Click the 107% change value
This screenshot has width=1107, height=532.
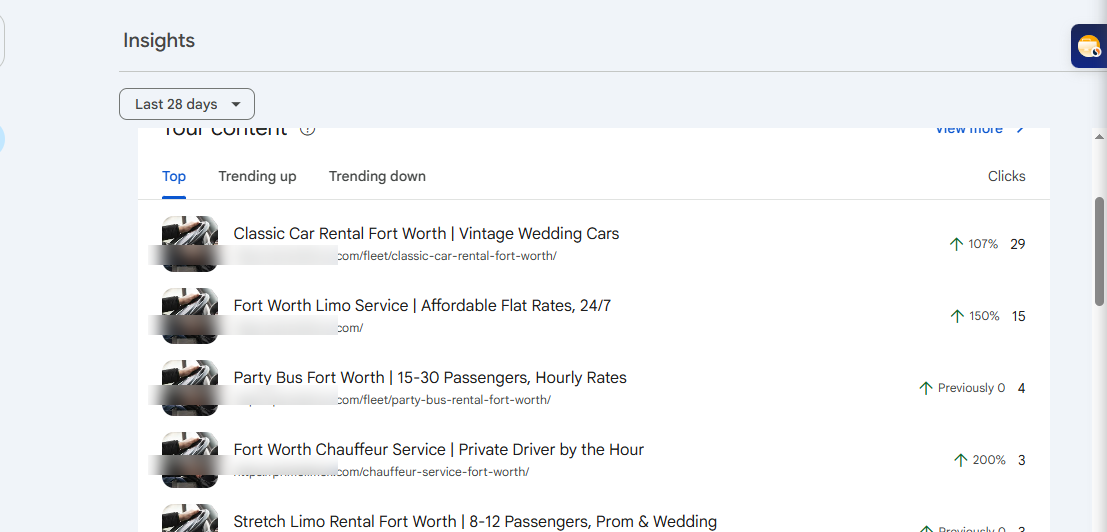[983, 244]
